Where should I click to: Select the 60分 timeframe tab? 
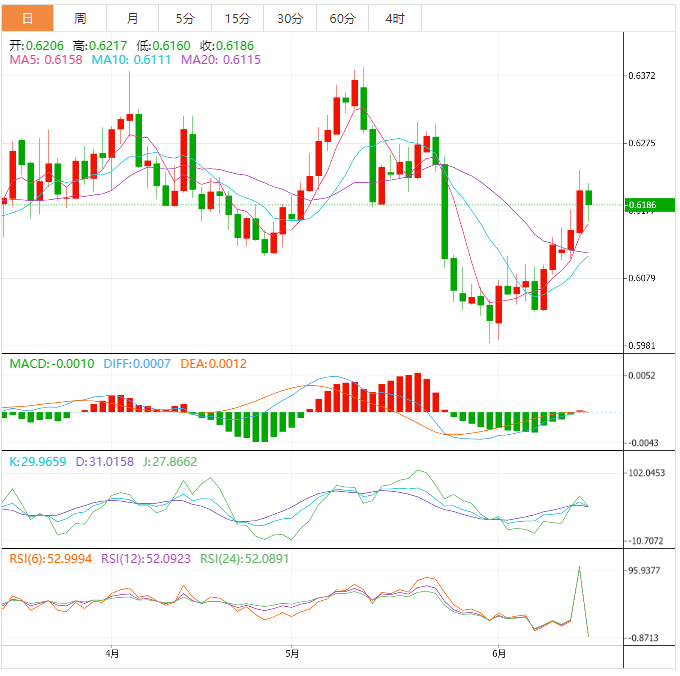tap(342, 19)
